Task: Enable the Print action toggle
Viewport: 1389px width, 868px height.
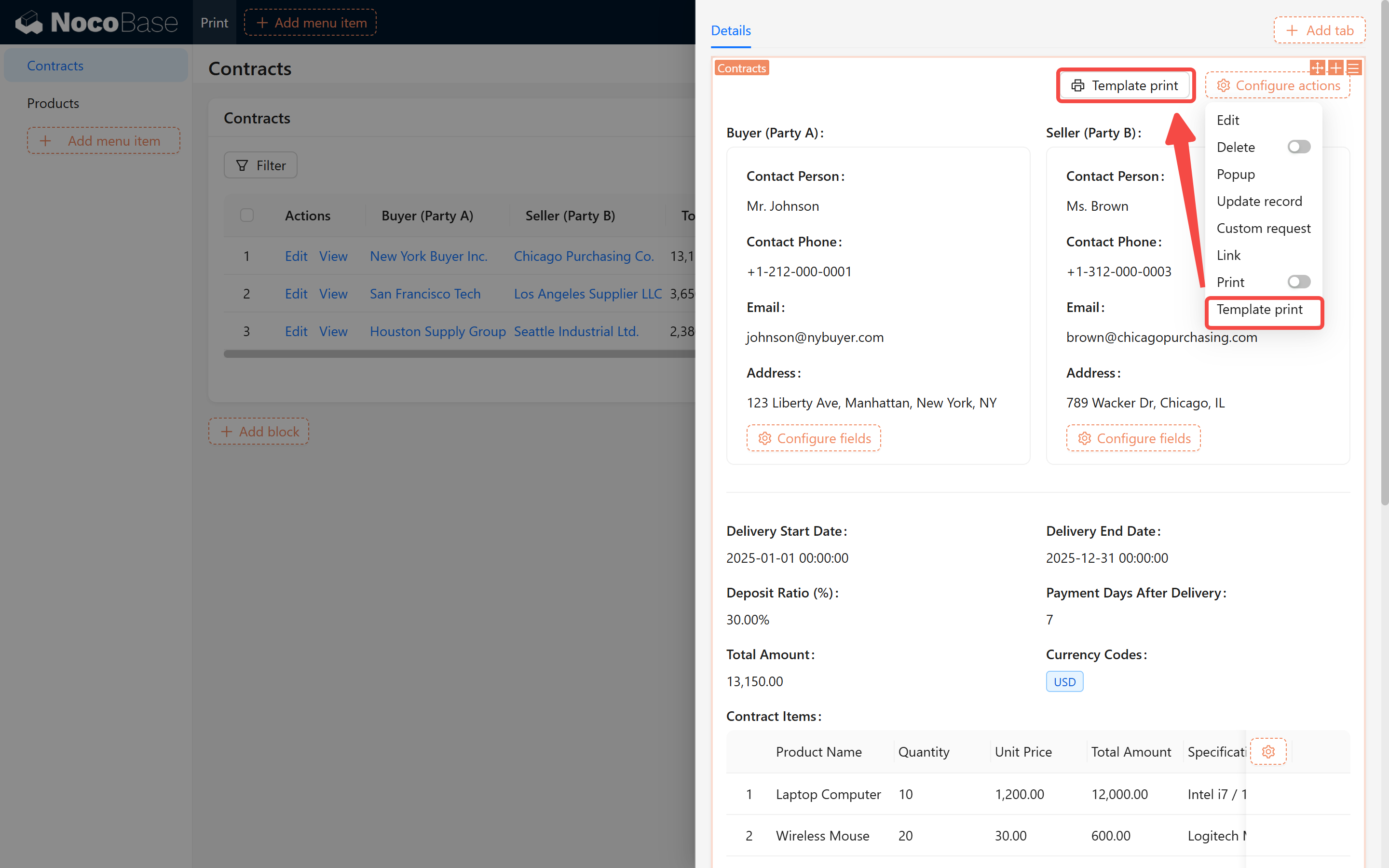Action: click(x=1298, y=282)
